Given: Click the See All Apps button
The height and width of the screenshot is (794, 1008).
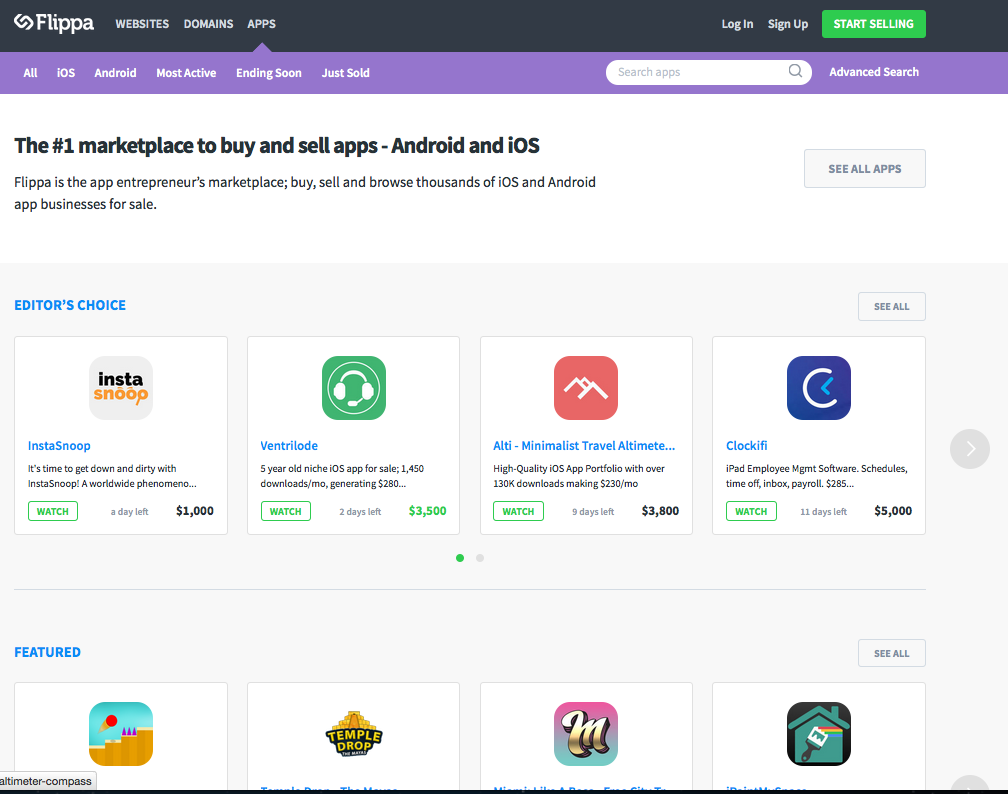Looking at the screenshot, I should coord(865,168).
